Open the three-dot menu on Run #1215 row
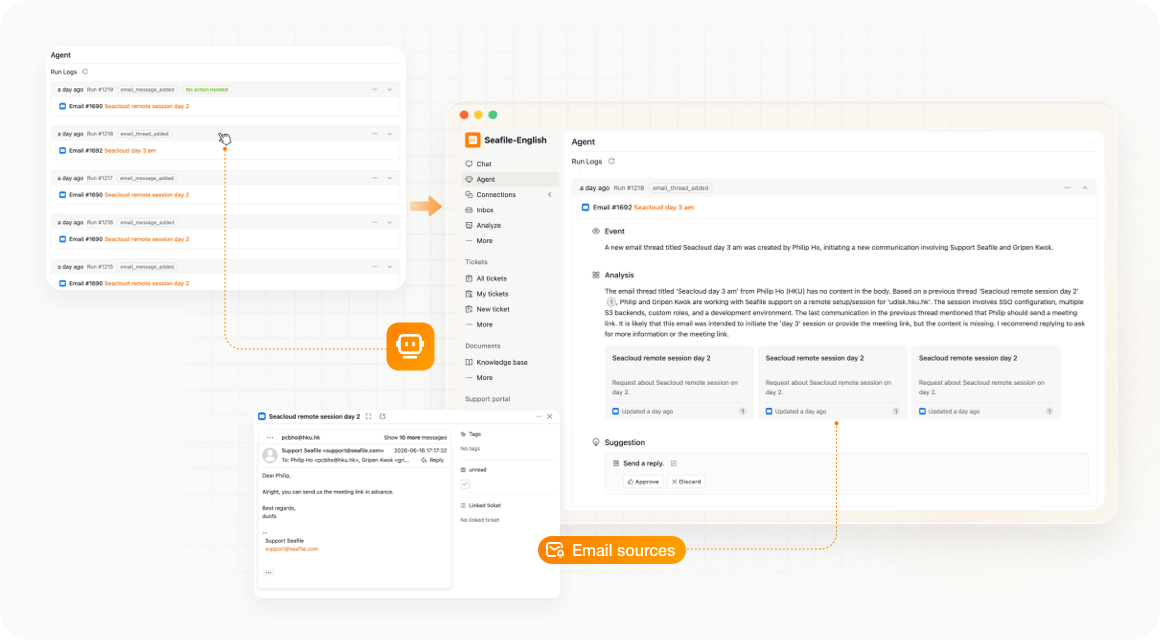 pyautogui.click(x=375, y=266)
